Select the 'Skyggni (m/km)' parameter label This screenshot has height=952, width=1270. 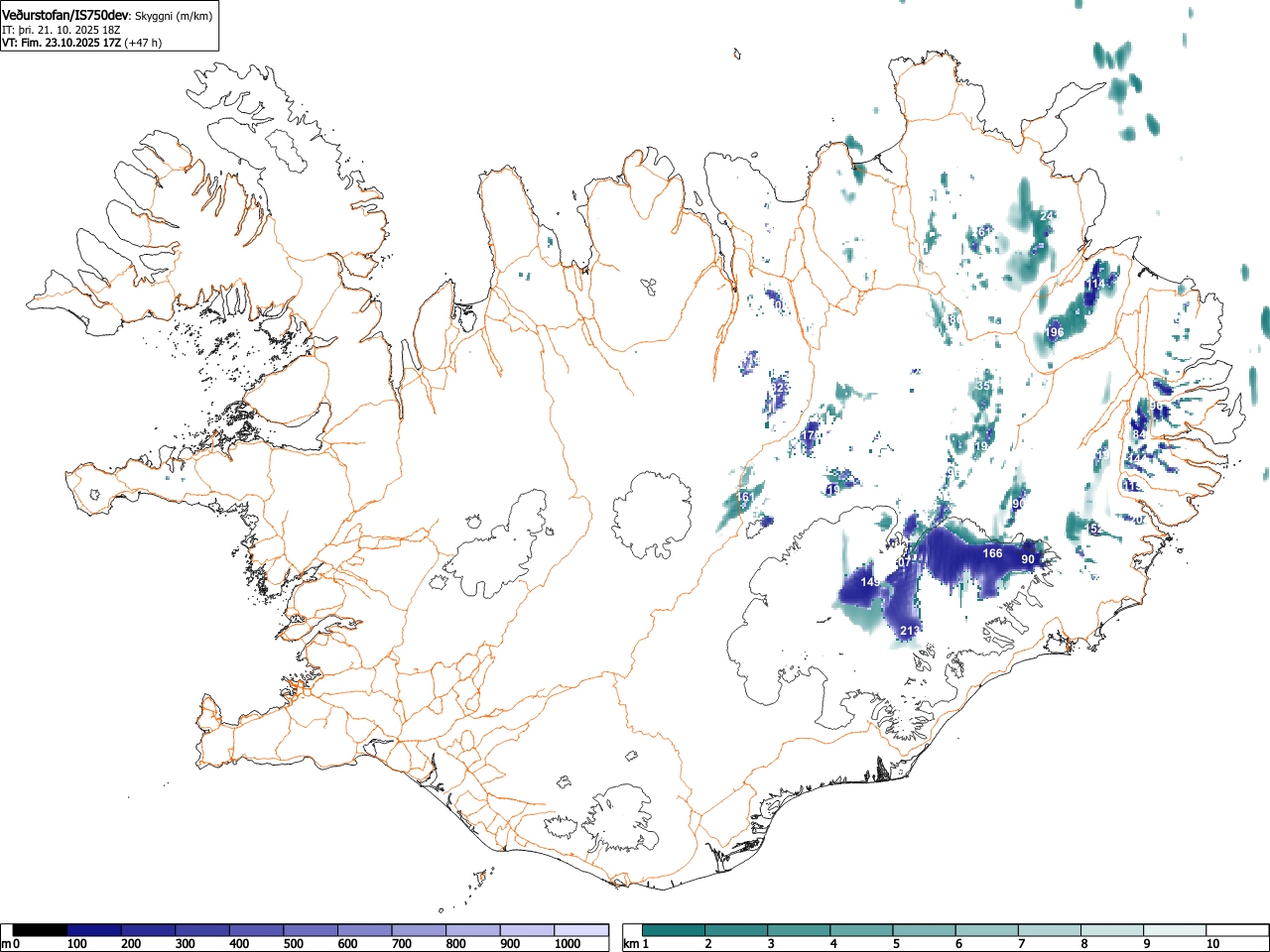point(174,16)
